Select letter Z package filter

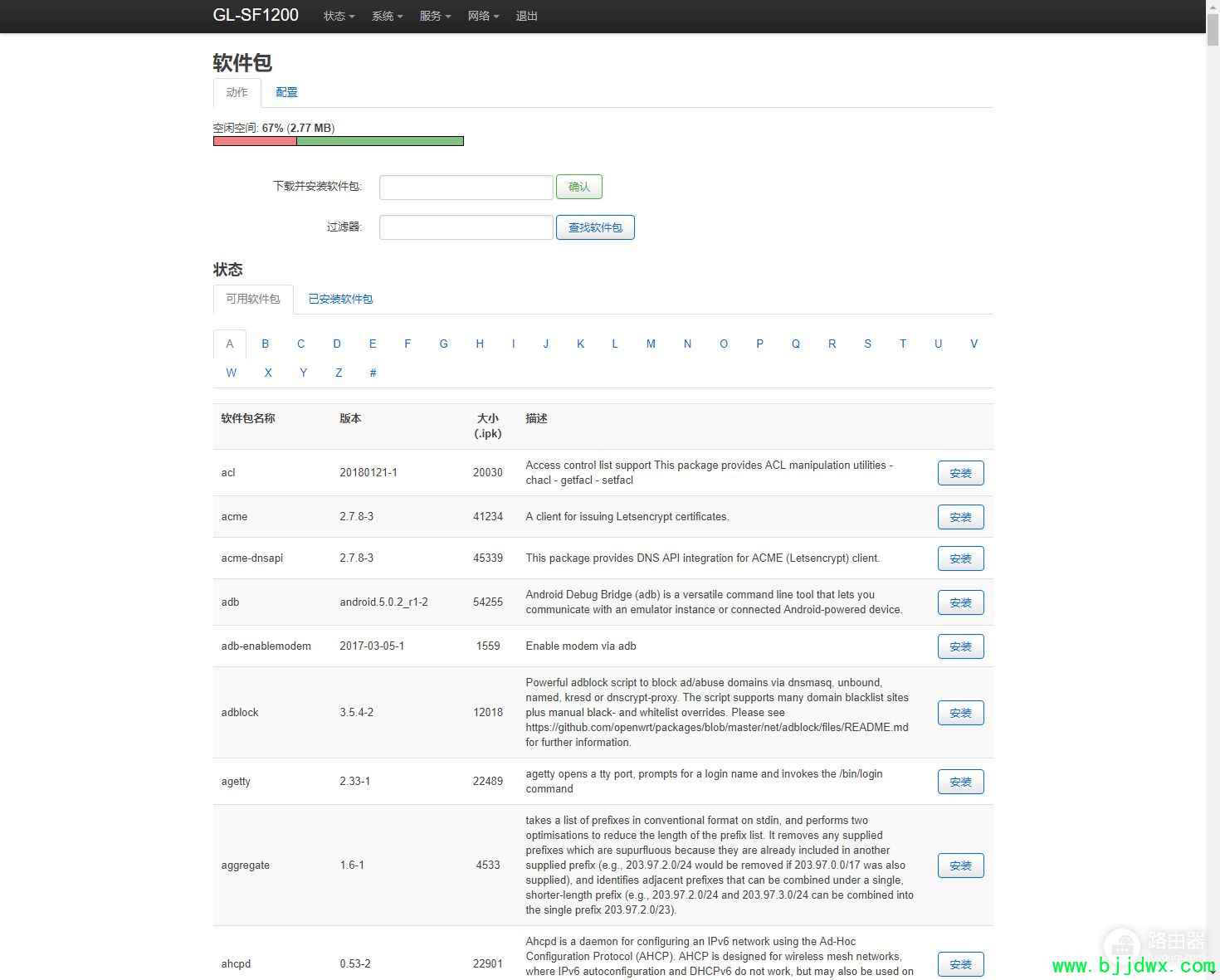pyautogui.click(x=339, y=373)
